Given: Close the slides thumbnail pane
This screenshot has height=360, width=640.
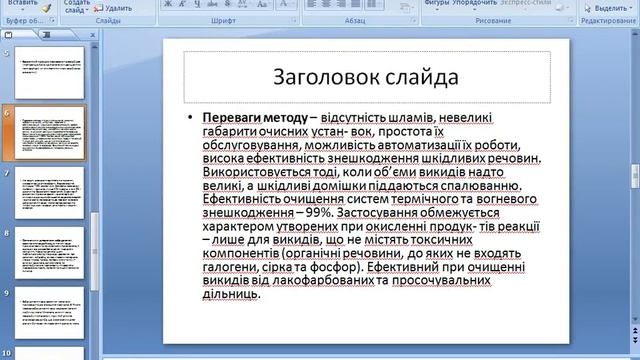Looking at the screenshot, I should coord(93,35).
